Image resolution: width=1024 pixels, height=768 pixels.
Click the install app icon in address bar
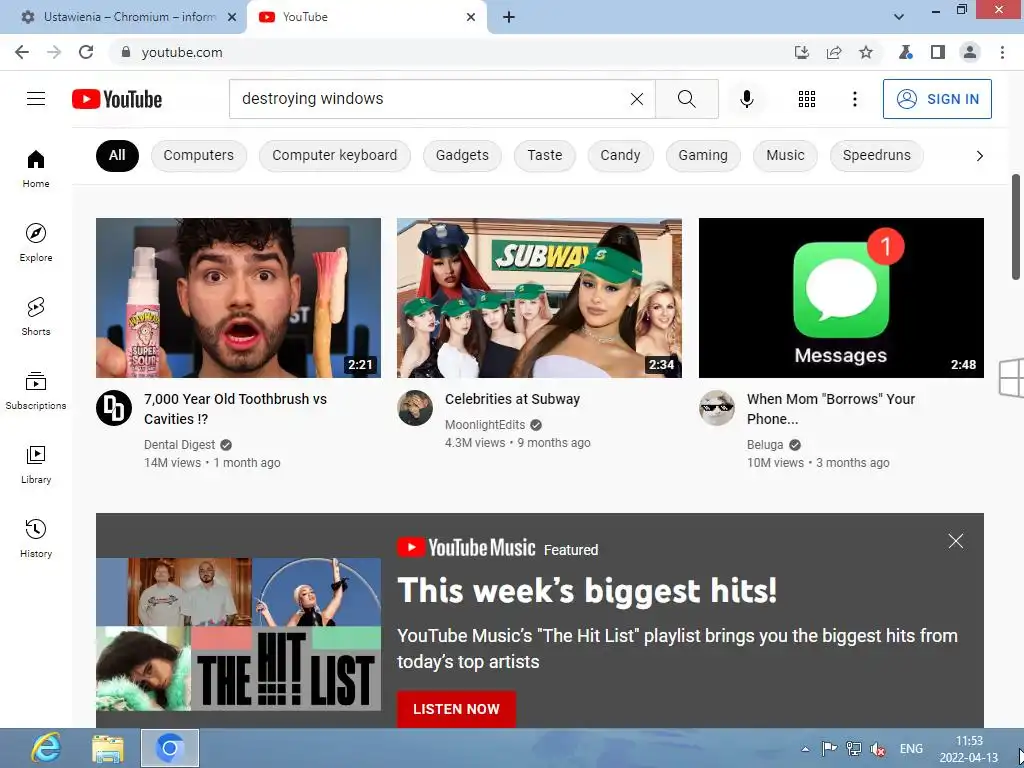tap(802, 52)
